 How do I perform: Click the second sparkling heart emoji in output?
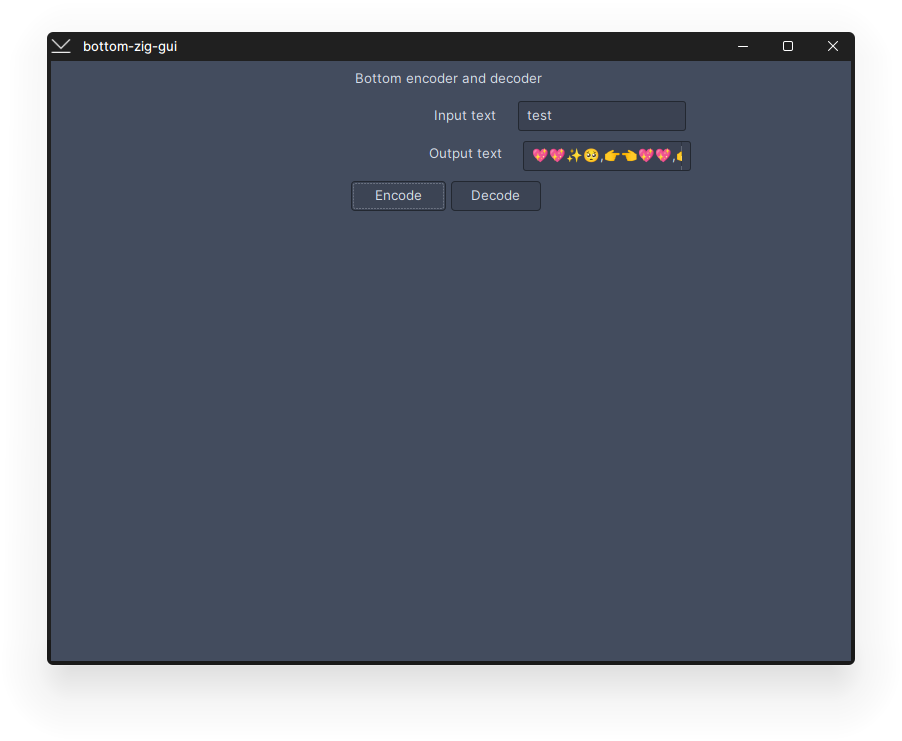click(x=558, y=155)
